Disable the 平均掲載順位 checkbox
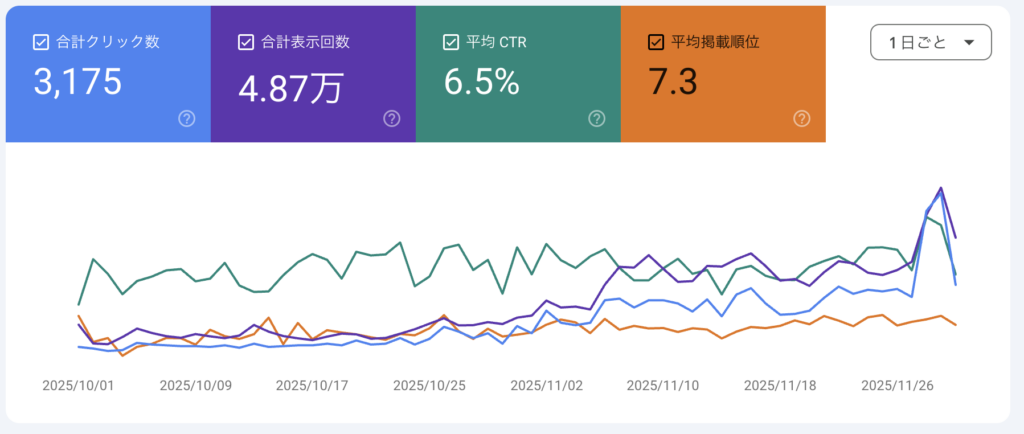This screenshot has width=1024, height=434. [656, 42]
